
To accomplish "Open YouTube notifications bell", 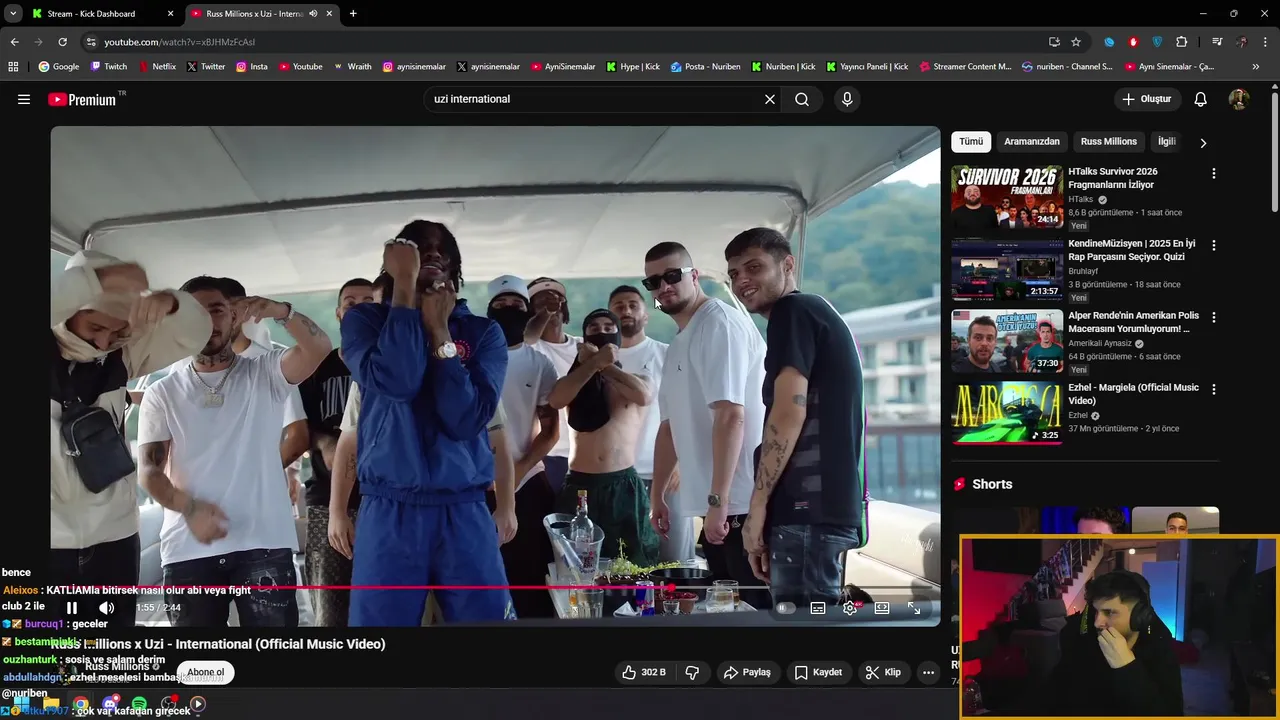I will 1201,99.
